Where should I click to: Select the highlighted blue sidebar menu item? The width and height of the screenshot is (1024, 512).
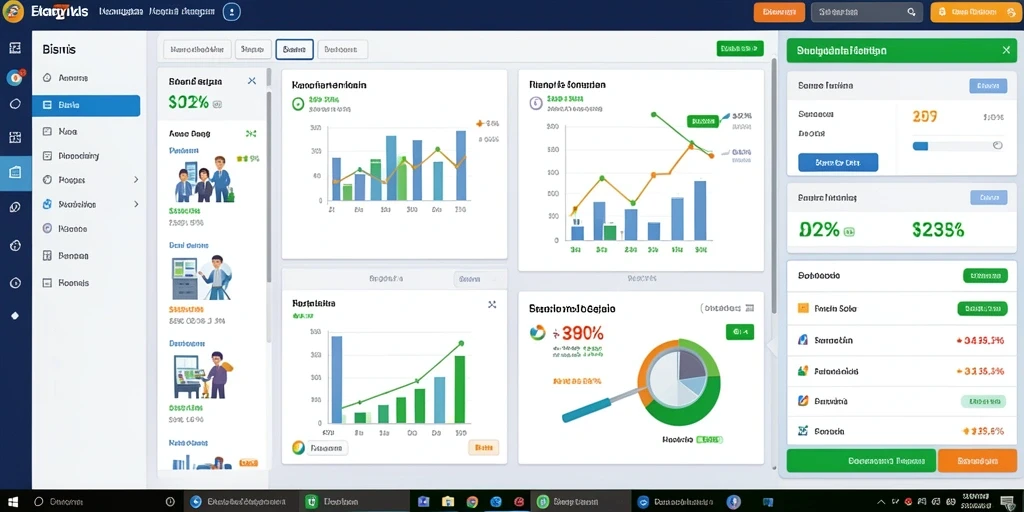point(86,105)
